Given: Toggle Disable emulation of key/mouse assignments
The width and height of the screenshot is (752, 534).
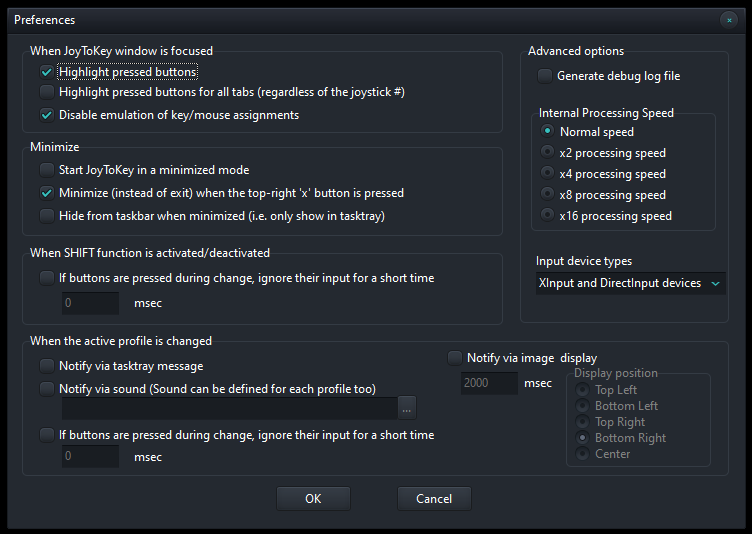Looking at the screenshot, I should pyautogui.click(x=47, y=115).
